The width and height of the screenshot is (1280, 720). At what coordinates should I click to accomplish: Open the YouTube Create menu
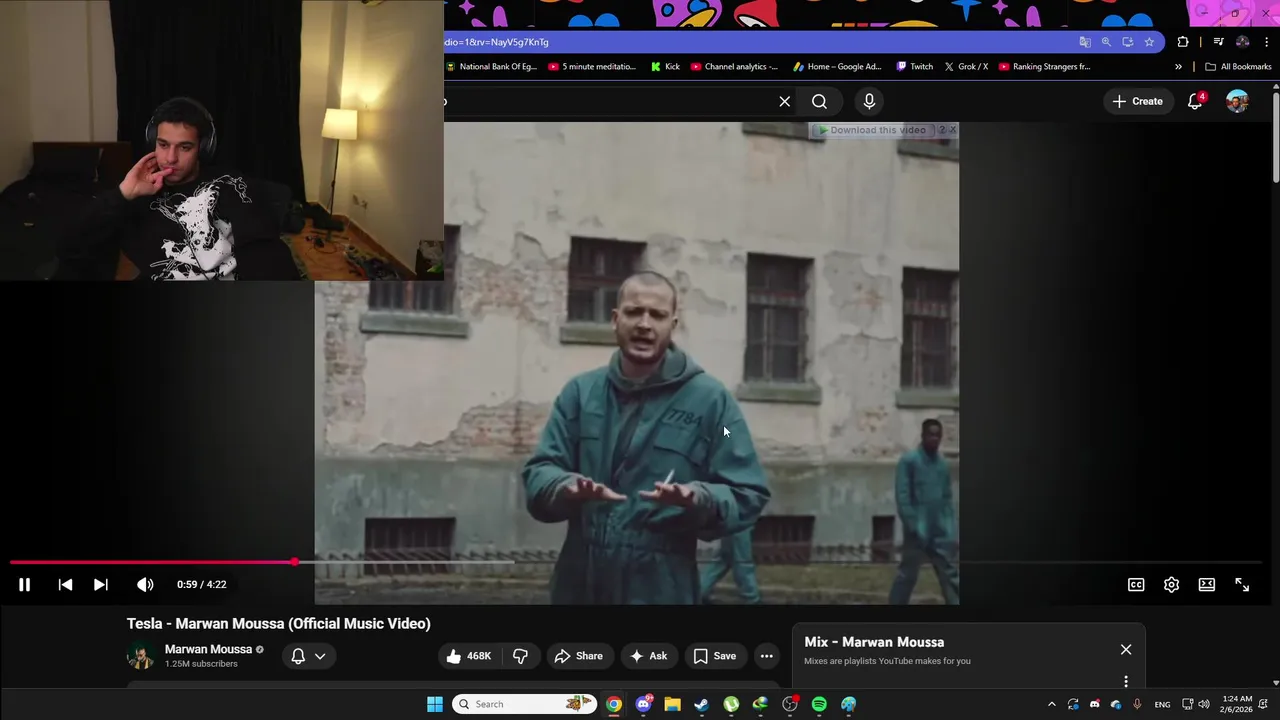coord(1138,101)
